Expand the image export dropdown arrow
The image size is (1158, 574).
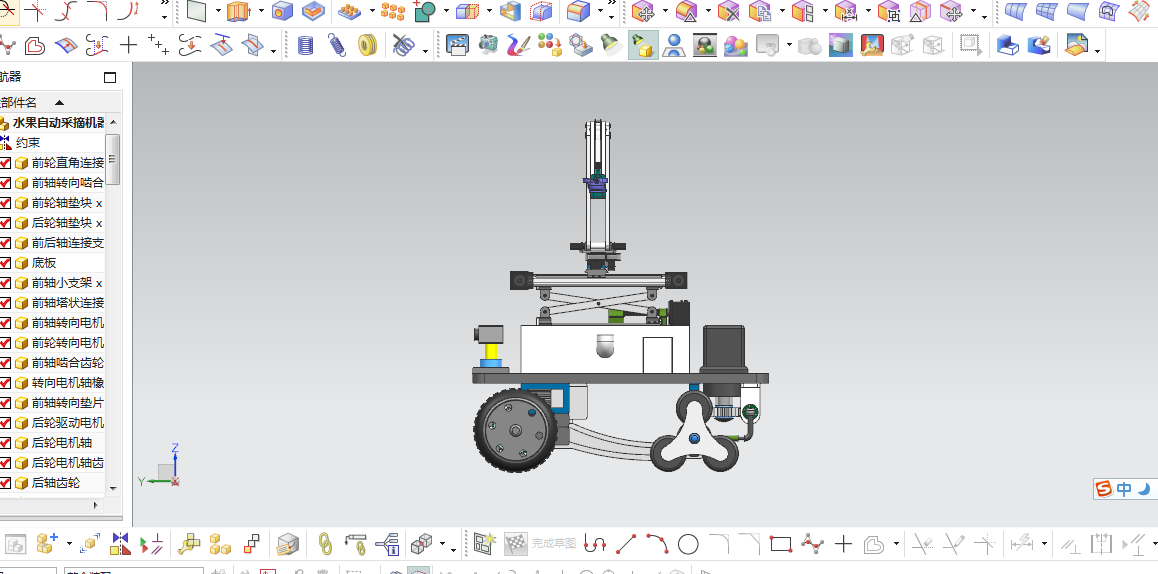[1098, 51]
